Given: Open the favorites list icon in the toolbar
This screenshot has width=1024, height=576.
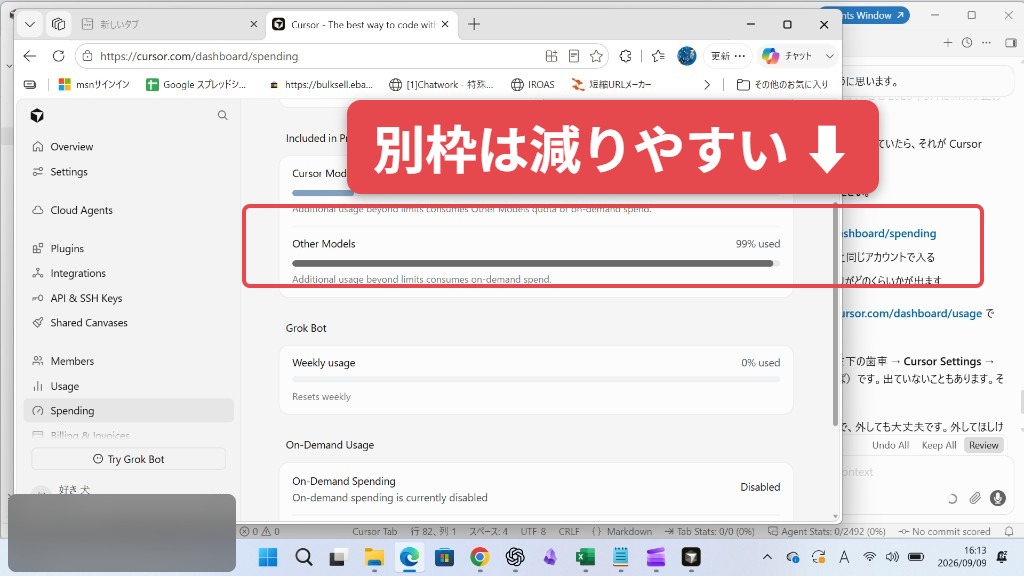Looking at the screenshot, I should [658, 56].
